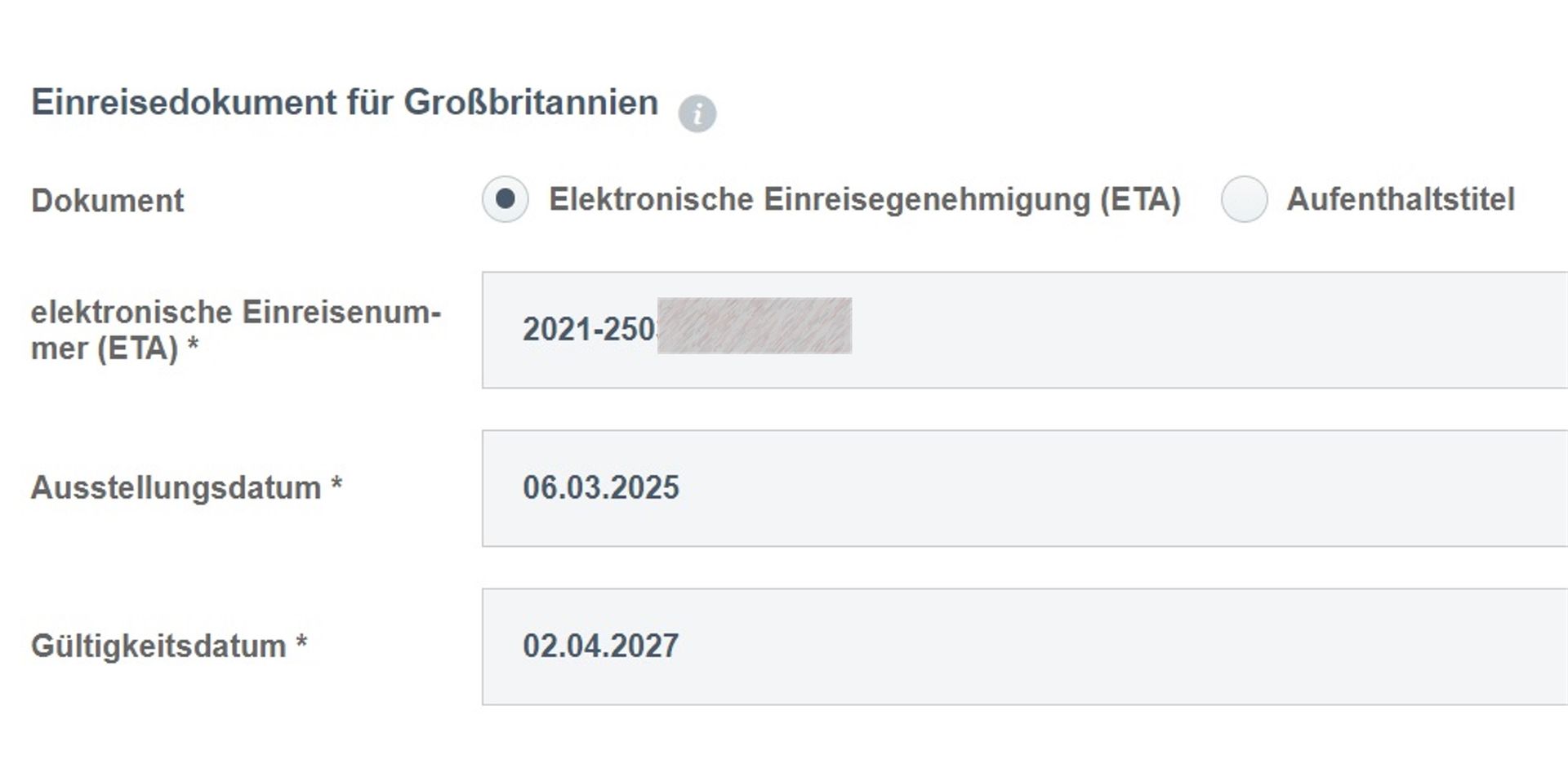Select the Elektronische Einreisegenehmigung (ETA) radio button
This screenshot has width=1568, height=773.
[x=506, y=199]
